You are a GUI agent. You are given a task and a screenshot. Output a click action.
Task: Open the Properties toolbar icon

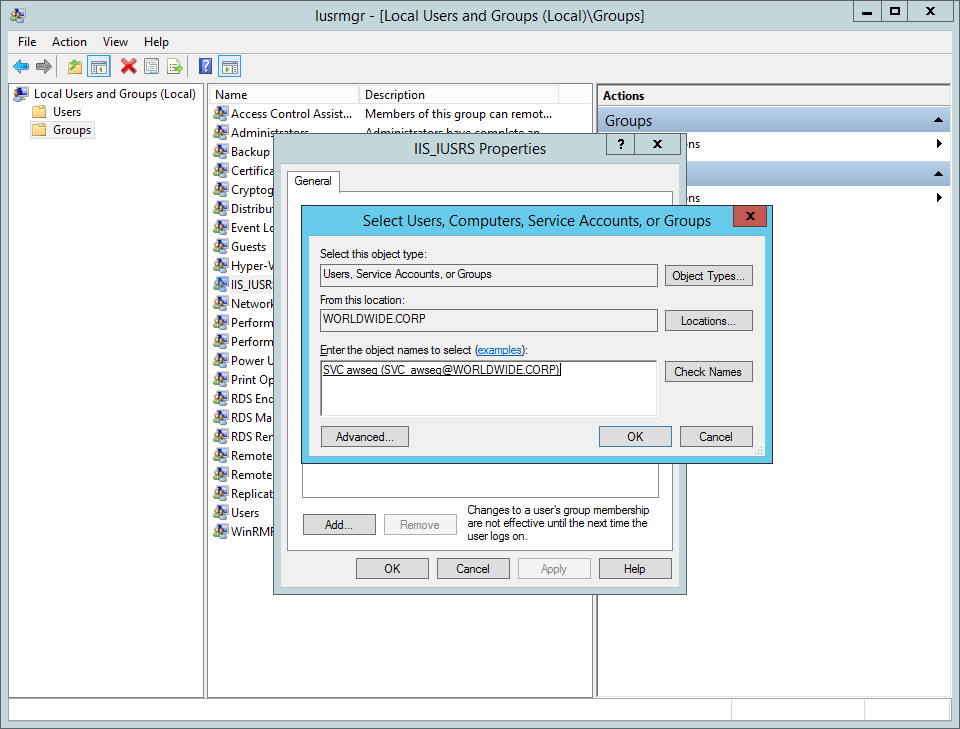click(151, 66)
